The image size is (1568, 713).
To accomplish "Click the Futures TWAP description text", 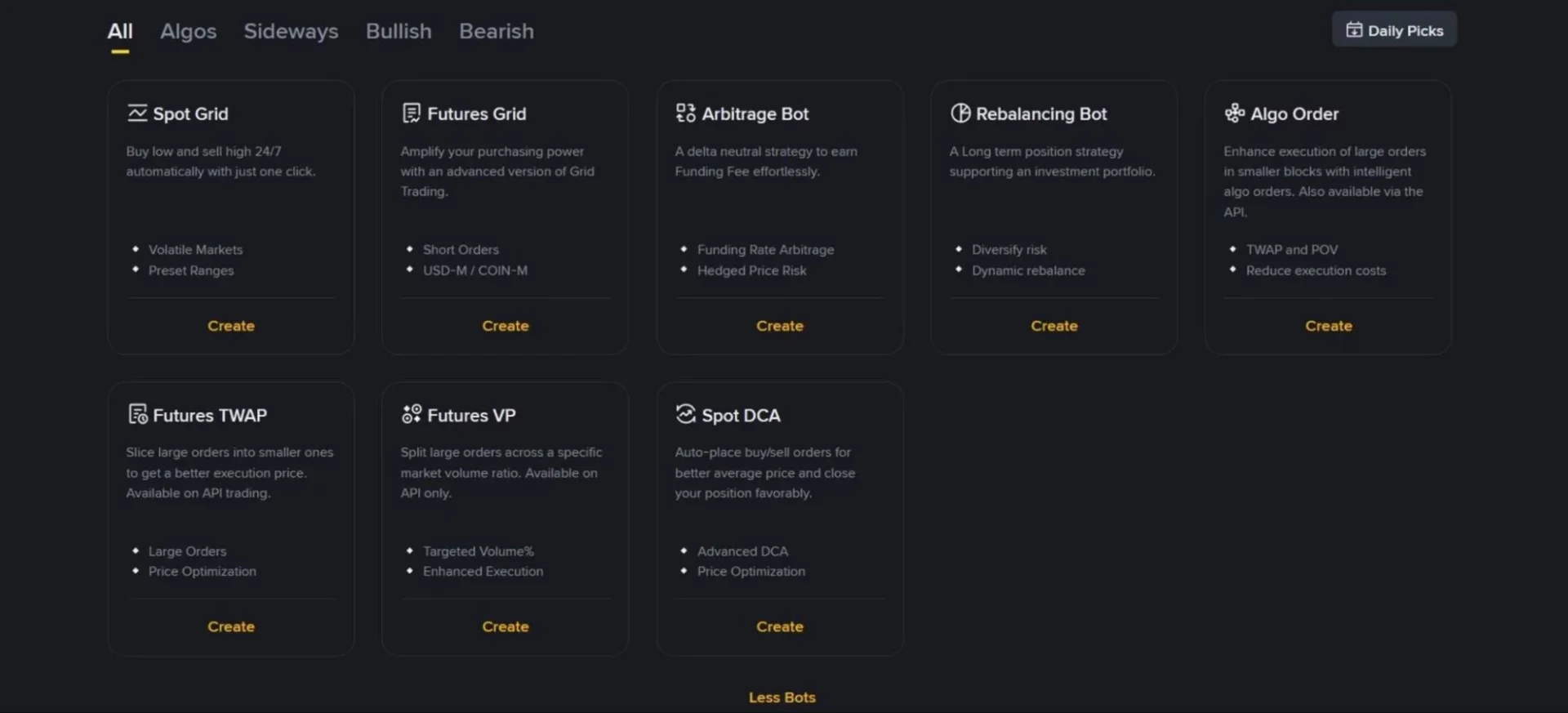I will pyautogui.click(x=229, y=472).
